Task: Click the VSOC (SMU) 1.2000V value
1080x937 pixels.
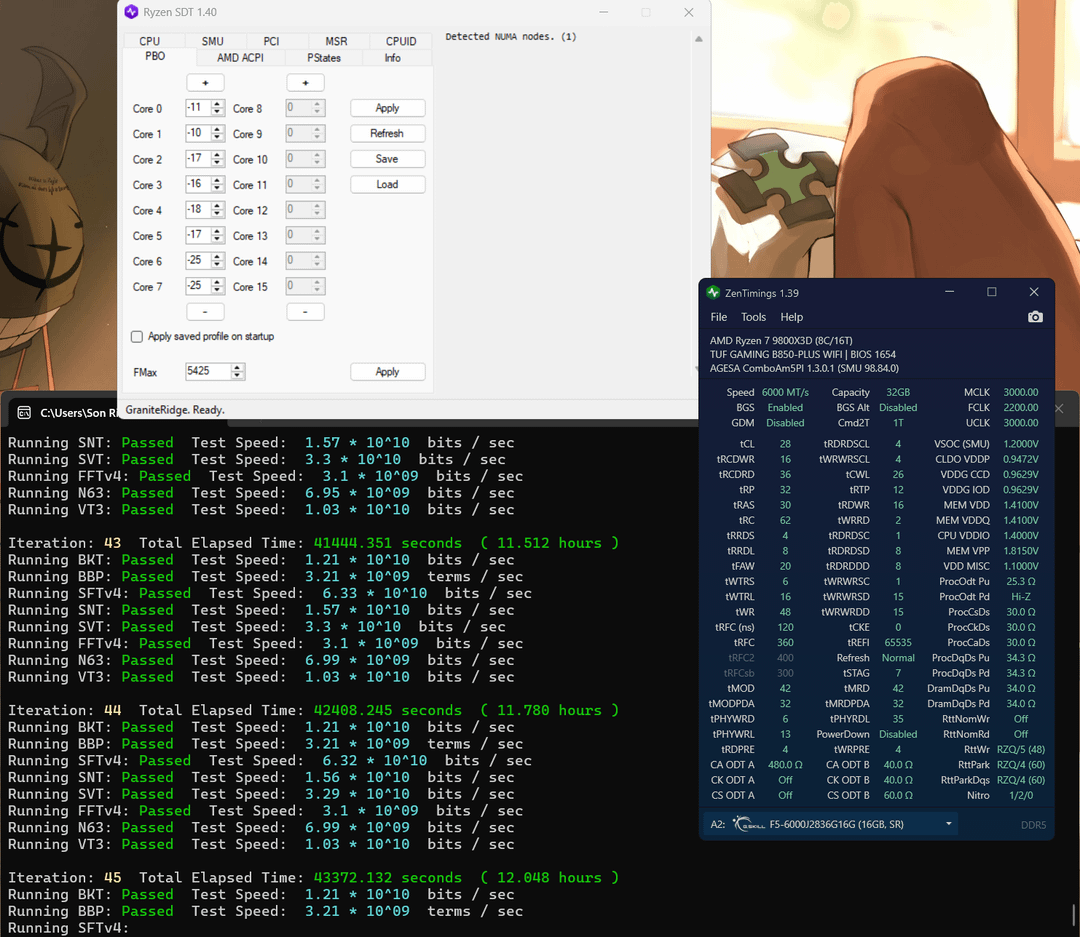Action: [1021, 444]
